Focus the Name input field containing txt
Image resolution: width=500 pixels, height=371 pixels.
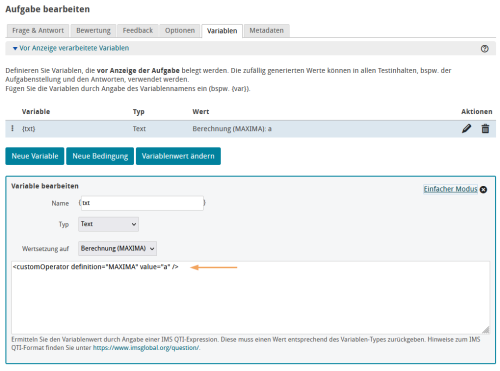click(x=142, y=203)
